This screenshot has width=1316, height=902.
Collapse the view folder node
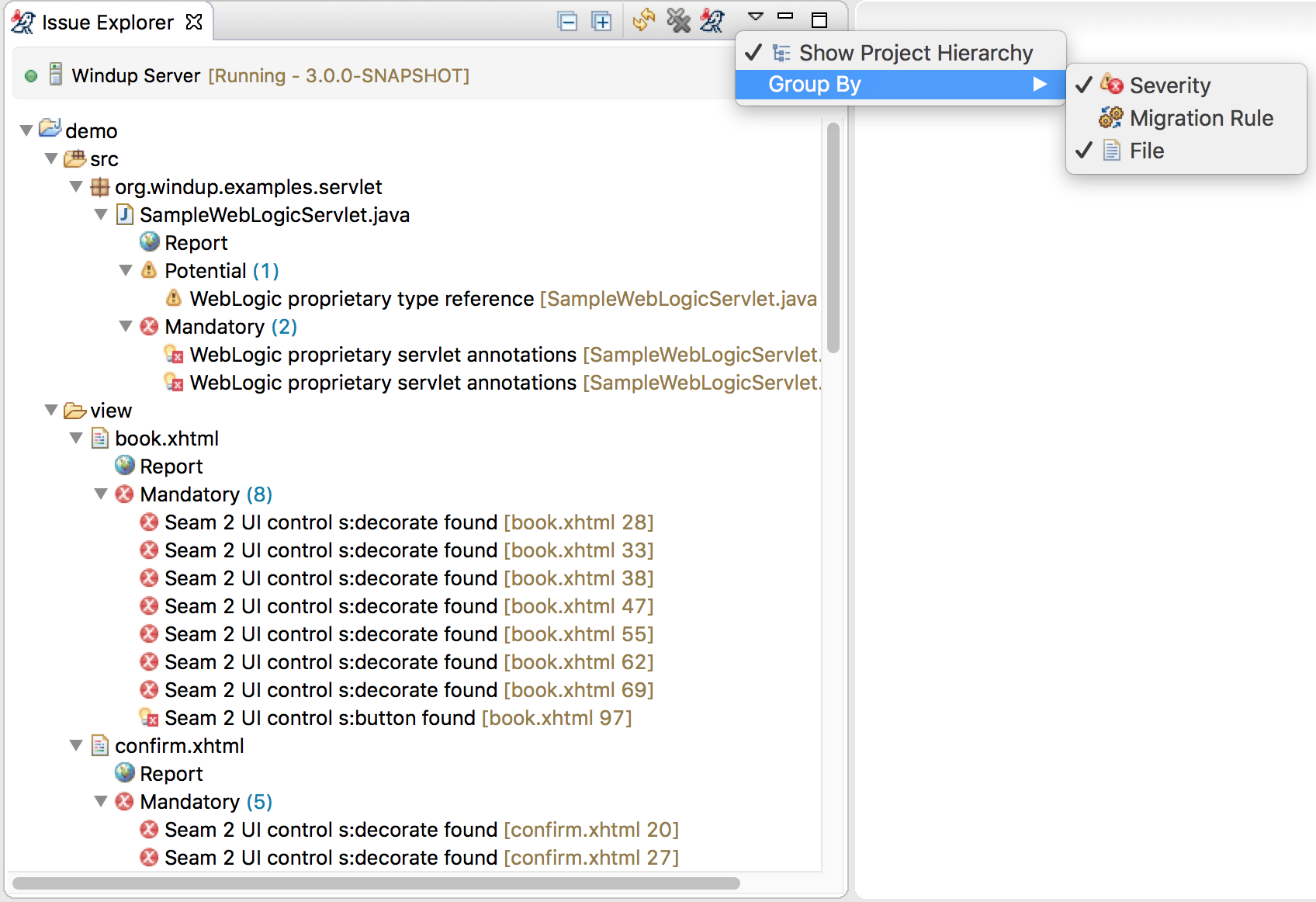[x=51, y=411]
